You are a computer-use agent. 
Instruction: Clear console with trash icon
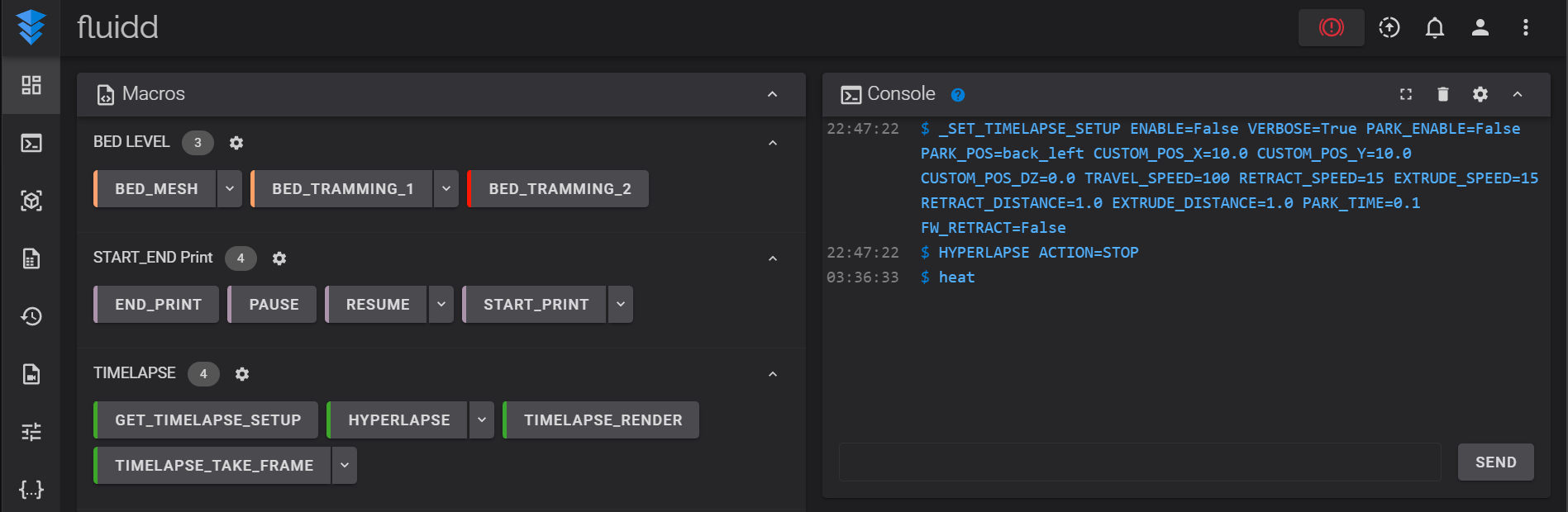(x=1443, y=94)
